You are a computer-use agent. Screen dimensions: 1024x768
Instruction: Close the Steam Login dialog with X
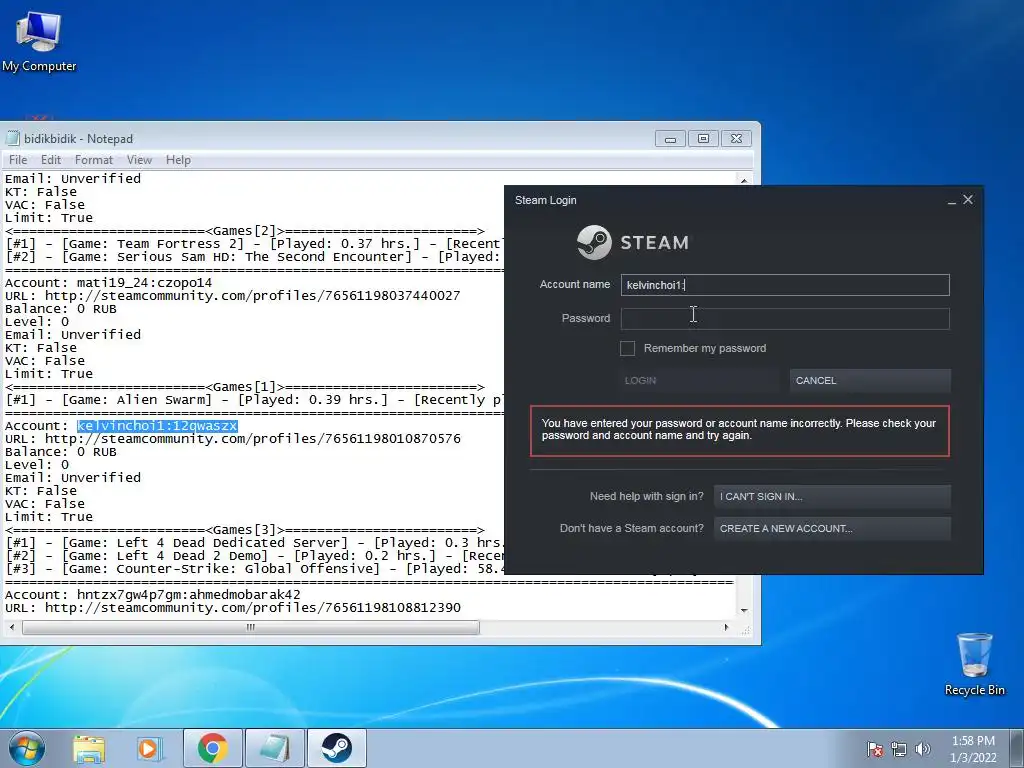968,200
